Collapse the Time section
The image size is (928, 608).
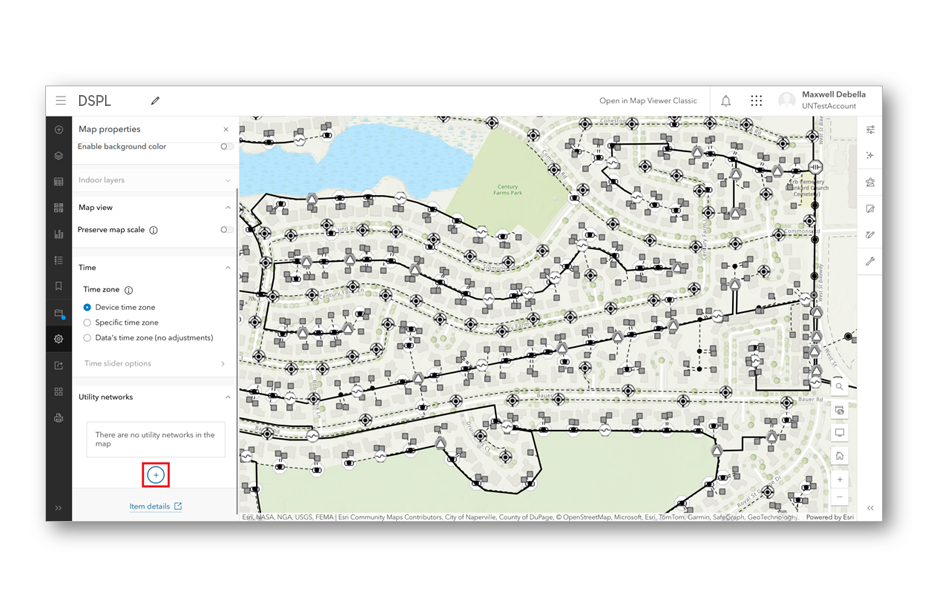(x=227, y=268)
